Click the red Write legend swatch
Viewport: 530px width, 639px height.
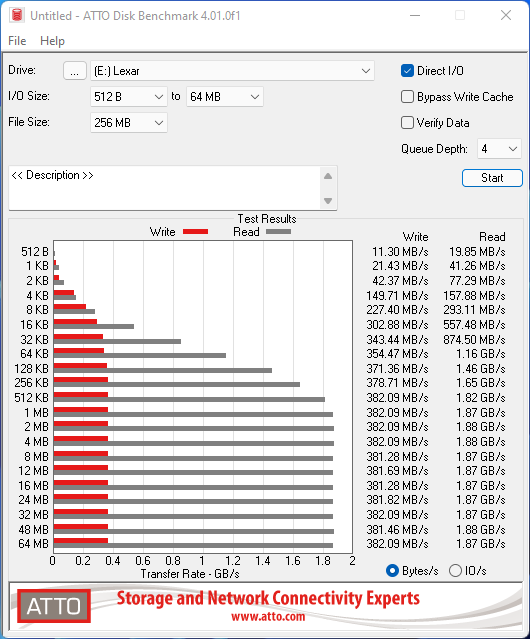[x=196, y=232]
